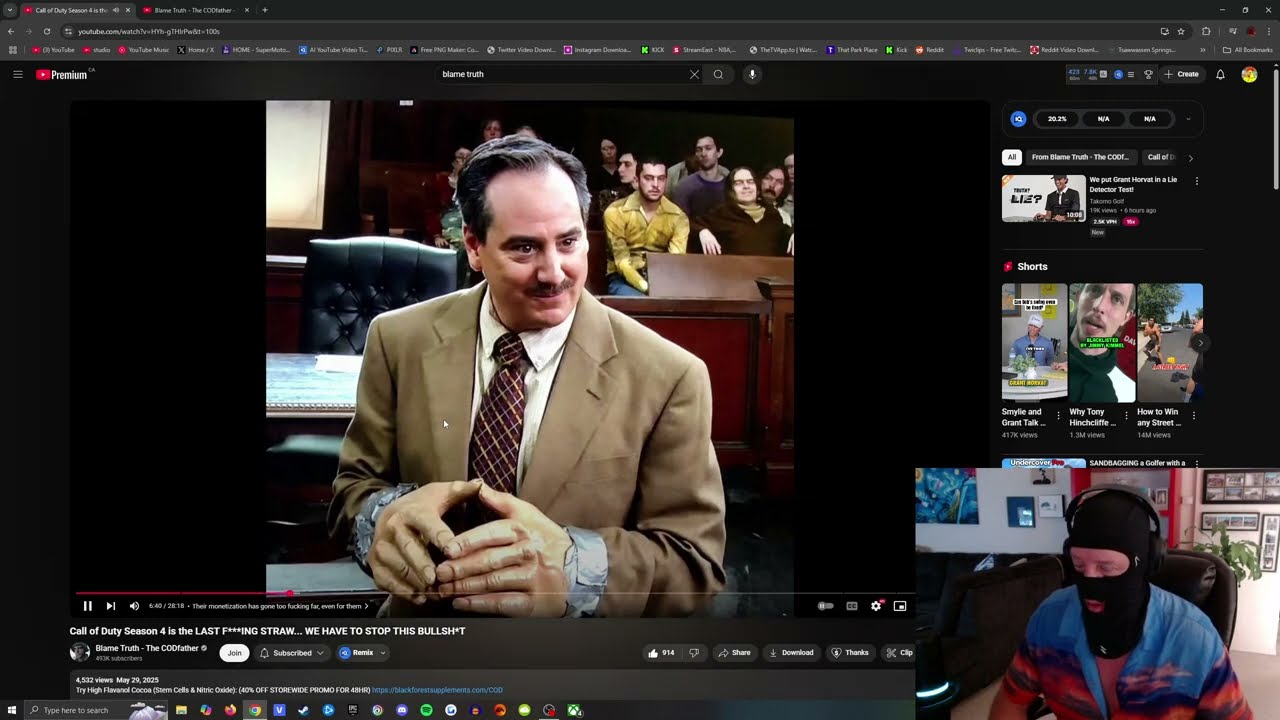Open options for the Grant Horvat lie detector video
The height and width of the screenshot is (720, 1280).
click(1196, 181)
